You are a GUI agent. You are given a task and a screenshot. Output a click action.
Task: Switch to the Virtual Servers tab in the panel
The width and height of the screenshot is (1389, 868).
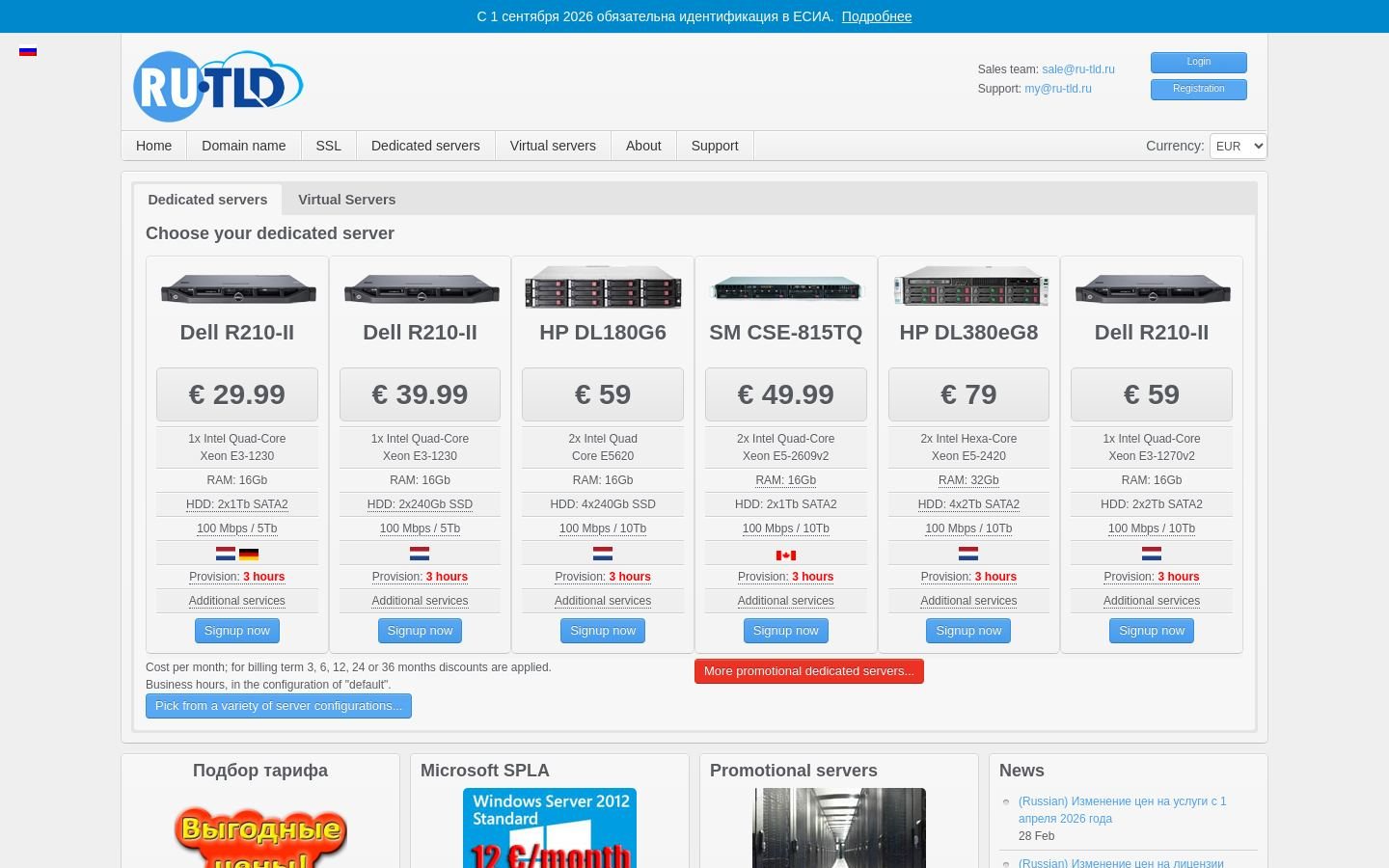pos(347,200)
